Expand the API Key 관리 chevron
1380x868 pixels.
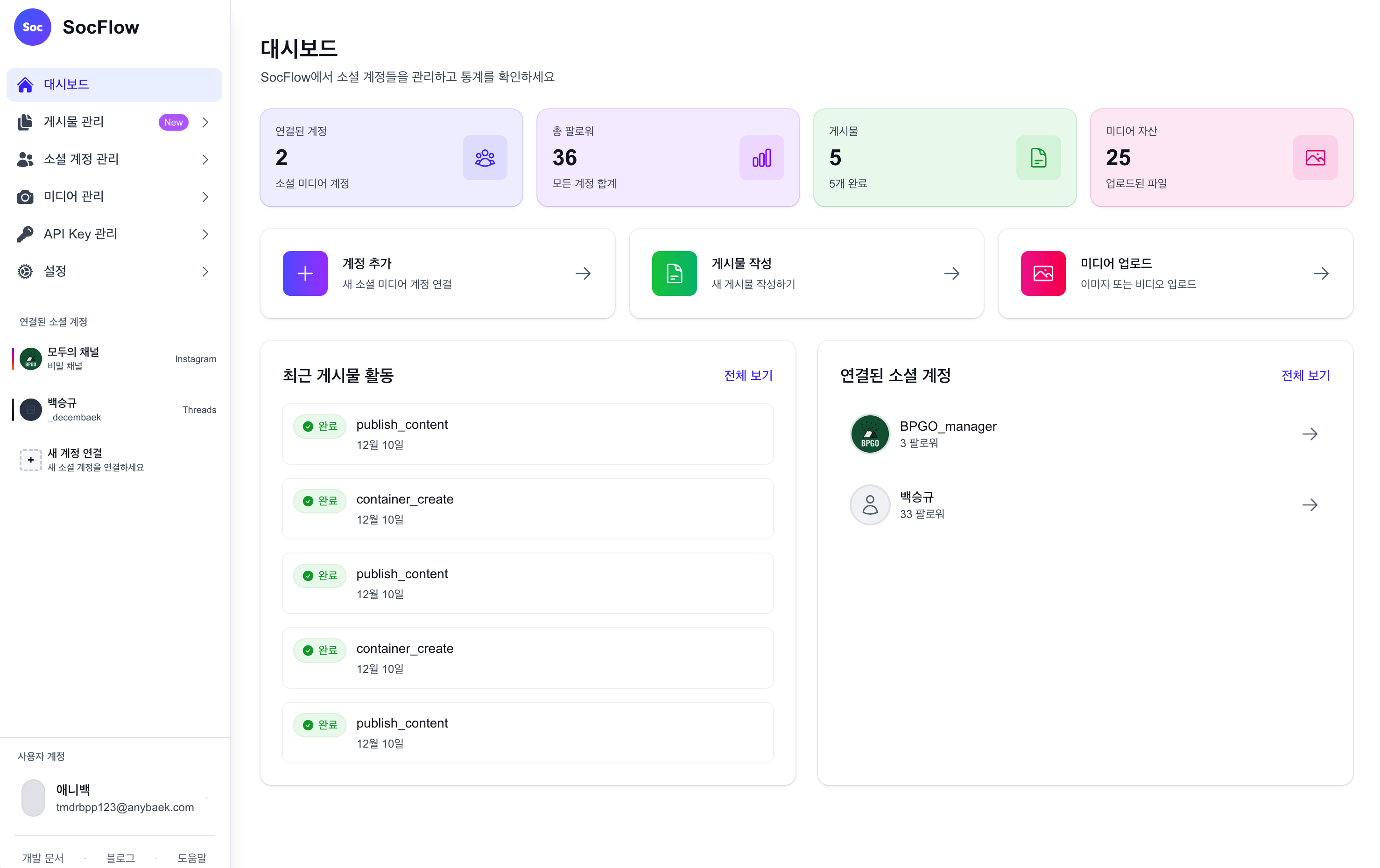pos(205,234)
